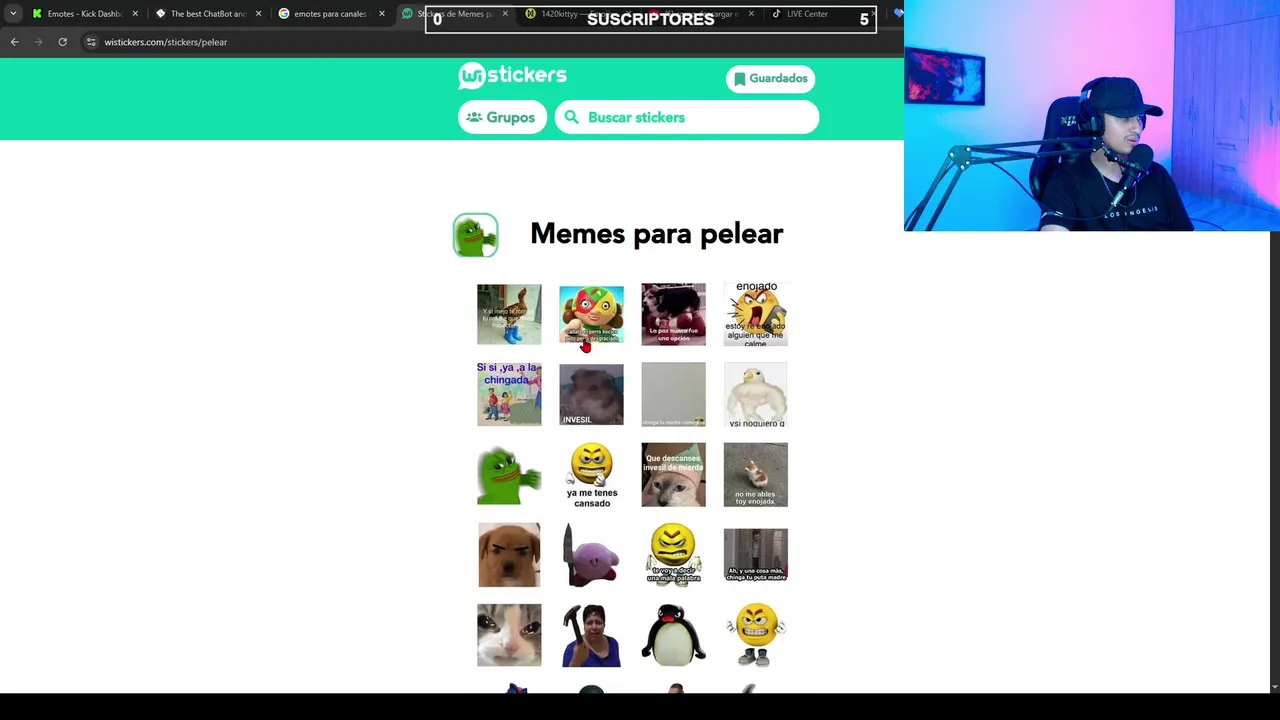Close the emotes para canales tab
The width and height of the screenshot is (1280, 720).
click(x=381, y=14)
